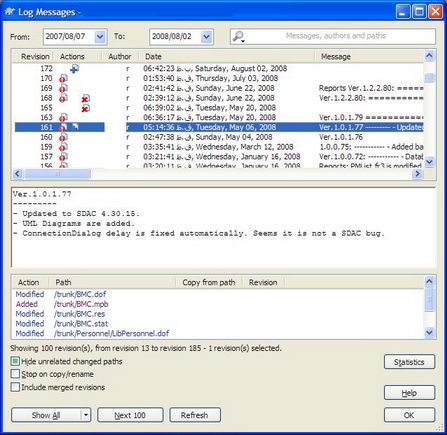Click the horizontal scrollbar thumb of the revision list
The height and width of the screenshot is (435, 447).
[x=57, y=174]
